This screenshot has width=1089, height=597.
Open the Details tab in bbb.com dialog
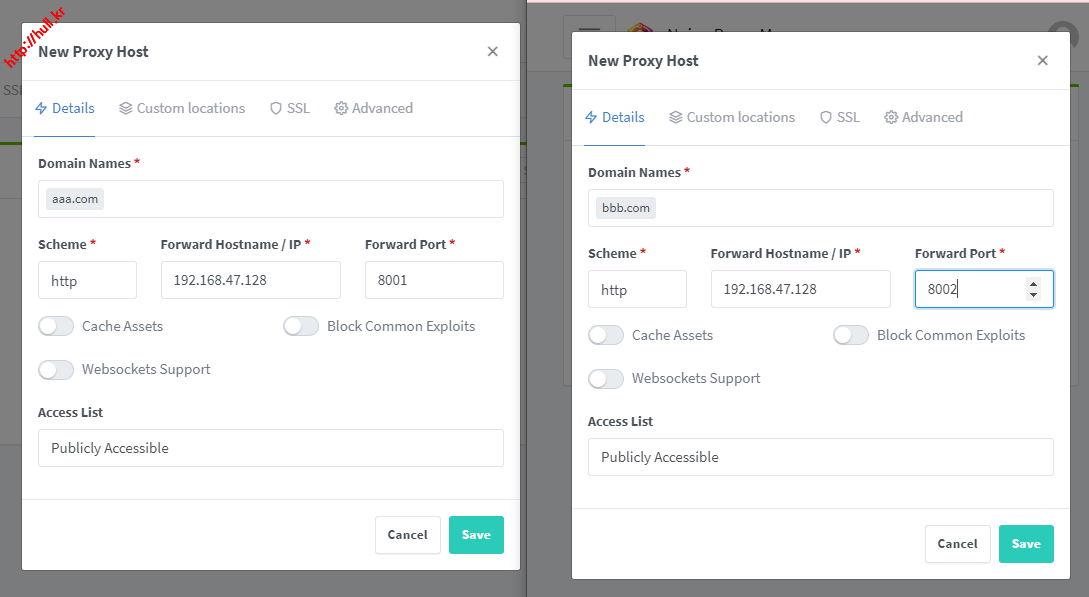tap(622, 117)
